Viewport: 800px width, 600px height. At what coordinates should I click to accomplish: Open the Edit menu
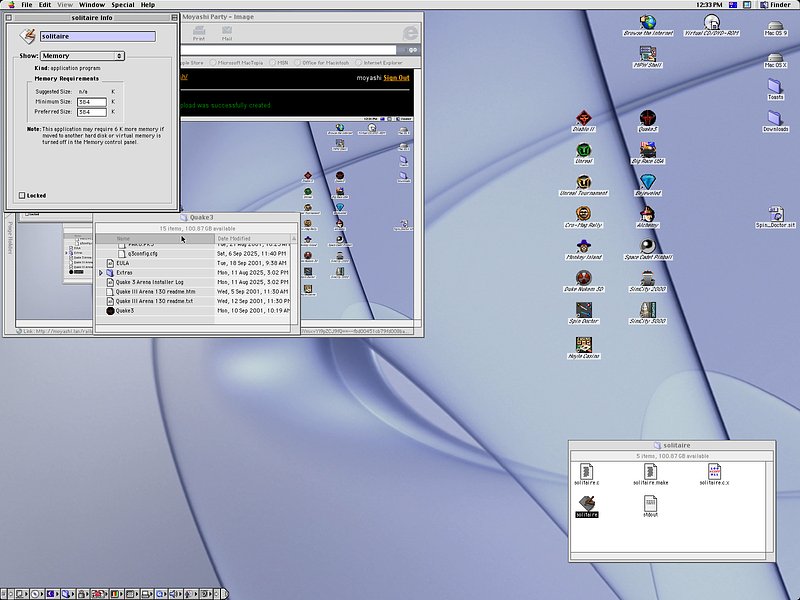45,5
